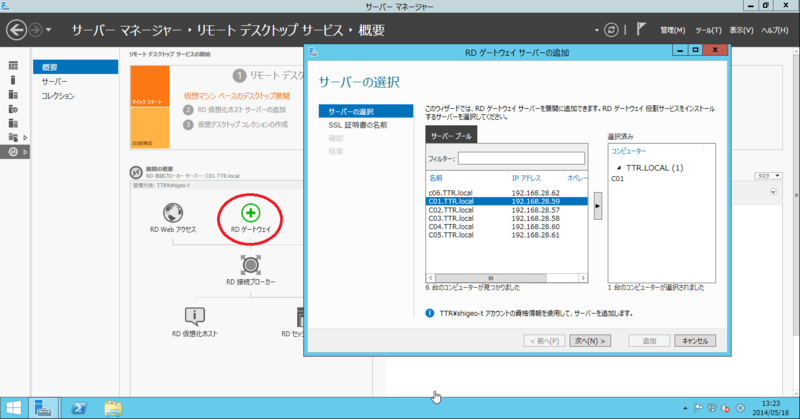This screenshot has height=419, width=800.
Task: Select highlighted Remote Desktop Services sidebar icon
Action: [13, 152]
